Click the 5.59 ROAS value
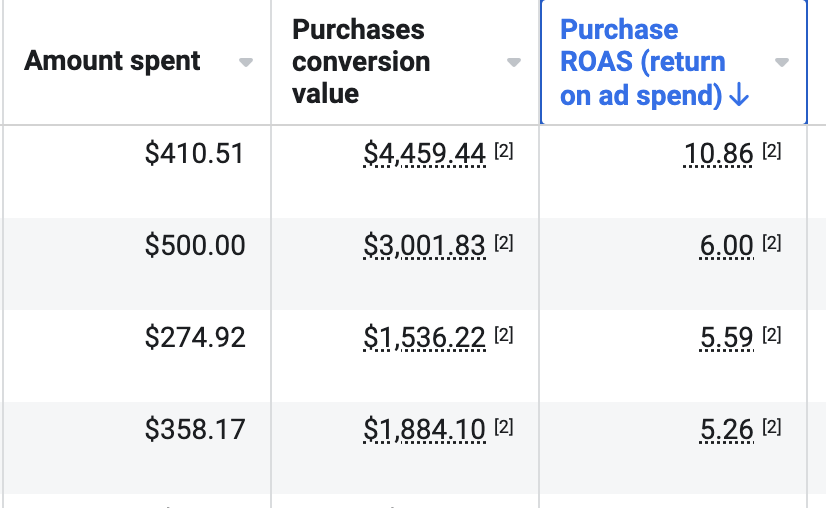Viewport: 826px width, 508px height. tap(726, 337)
